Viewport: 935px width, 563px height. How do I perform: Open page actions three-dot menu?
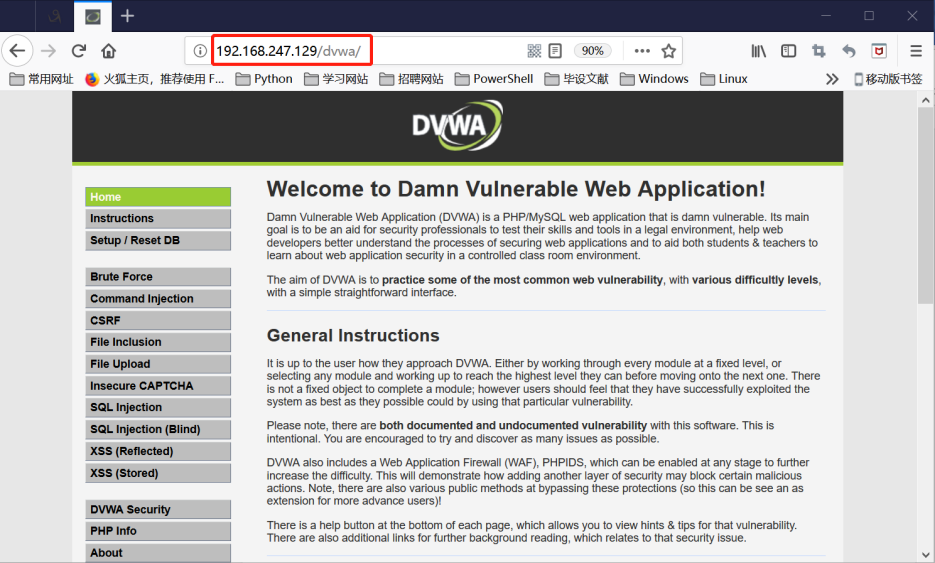tap(642, 51)
